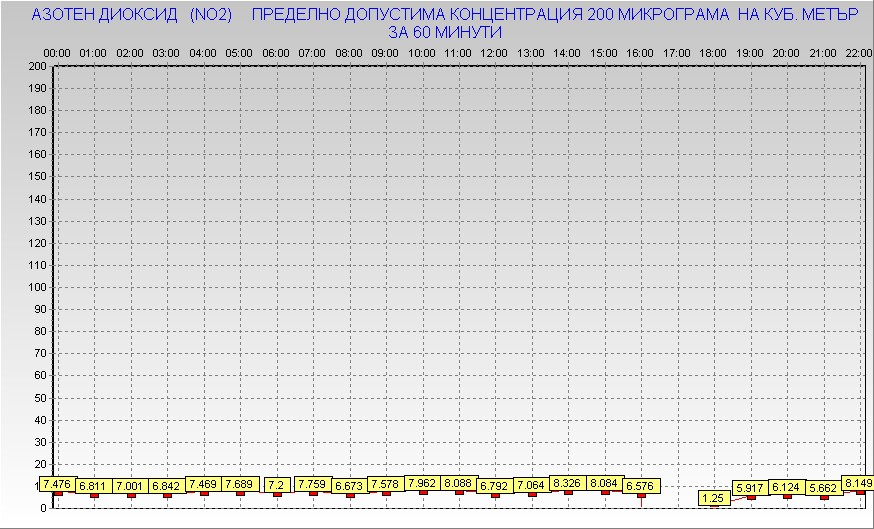Click the 200 y-axis label

tap(37, 66)
